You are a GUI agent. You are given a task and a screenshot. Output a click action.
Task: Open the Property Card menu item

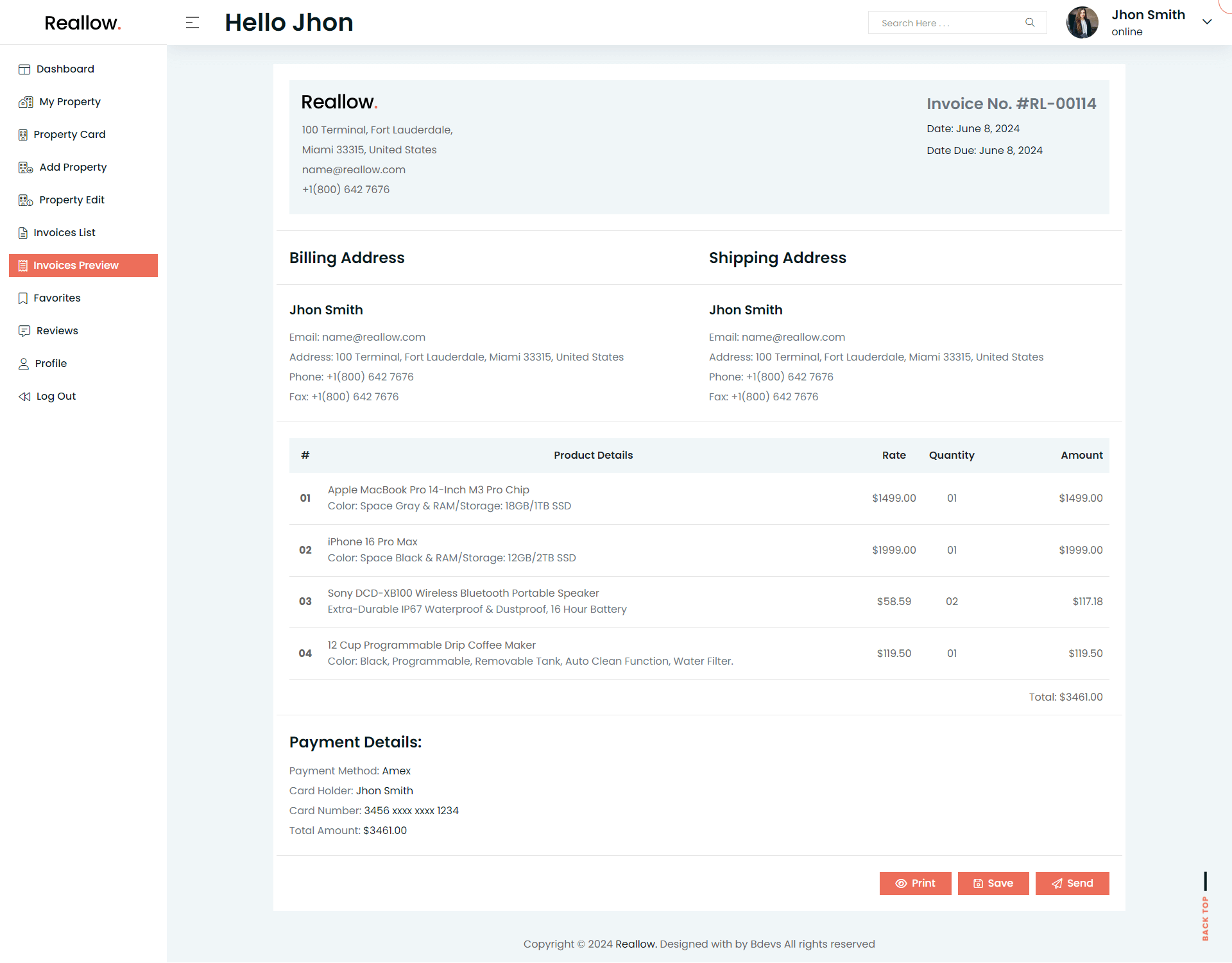tap(69, 135)
